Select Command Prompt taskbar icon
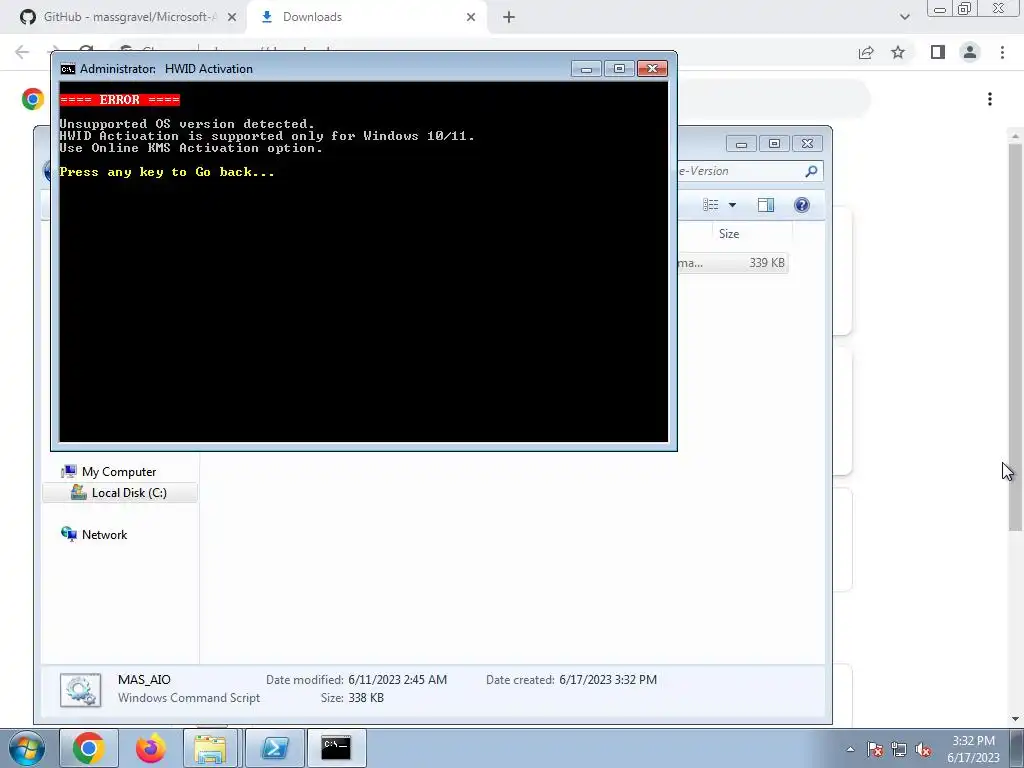 tap(336, 748)
